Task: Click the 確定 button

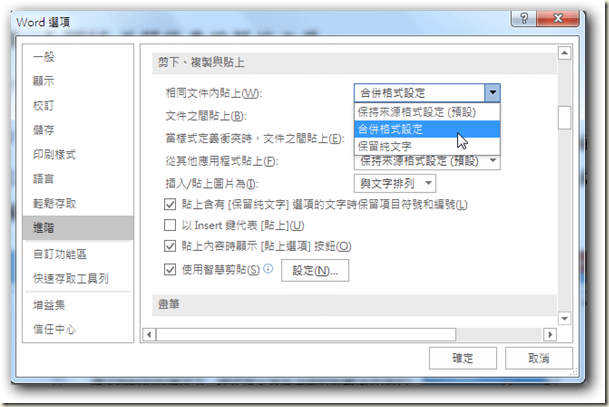Action: click(463, 358)
